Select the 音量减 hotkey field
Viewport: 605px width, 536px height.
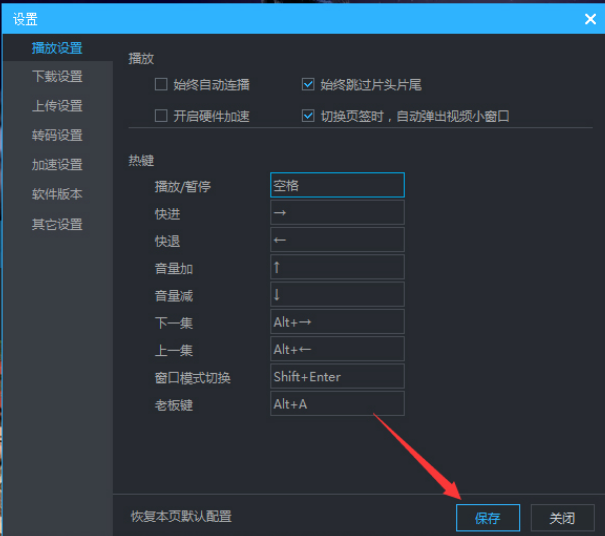pos(337,294)
